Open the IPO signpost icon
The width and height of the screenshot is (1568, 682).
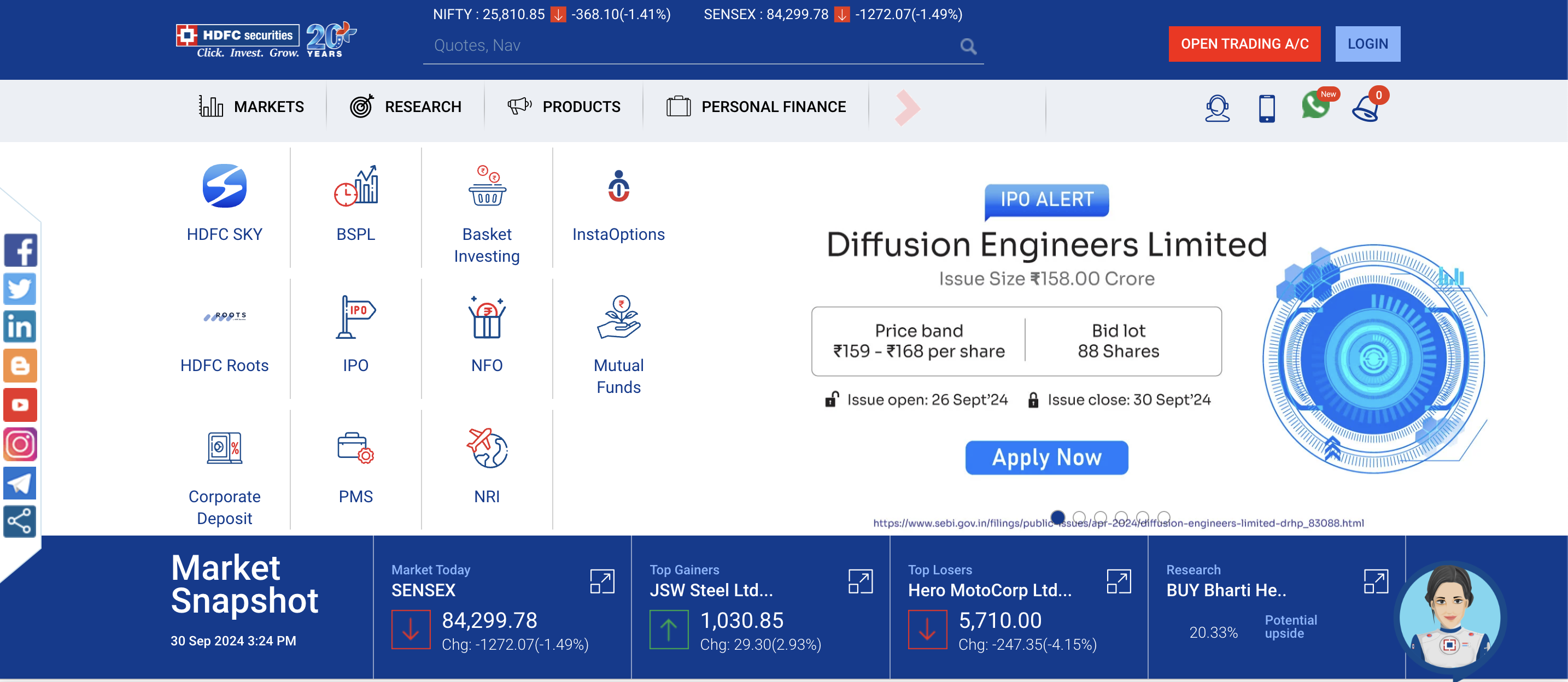pyautogui.click(x=355, y=317)
